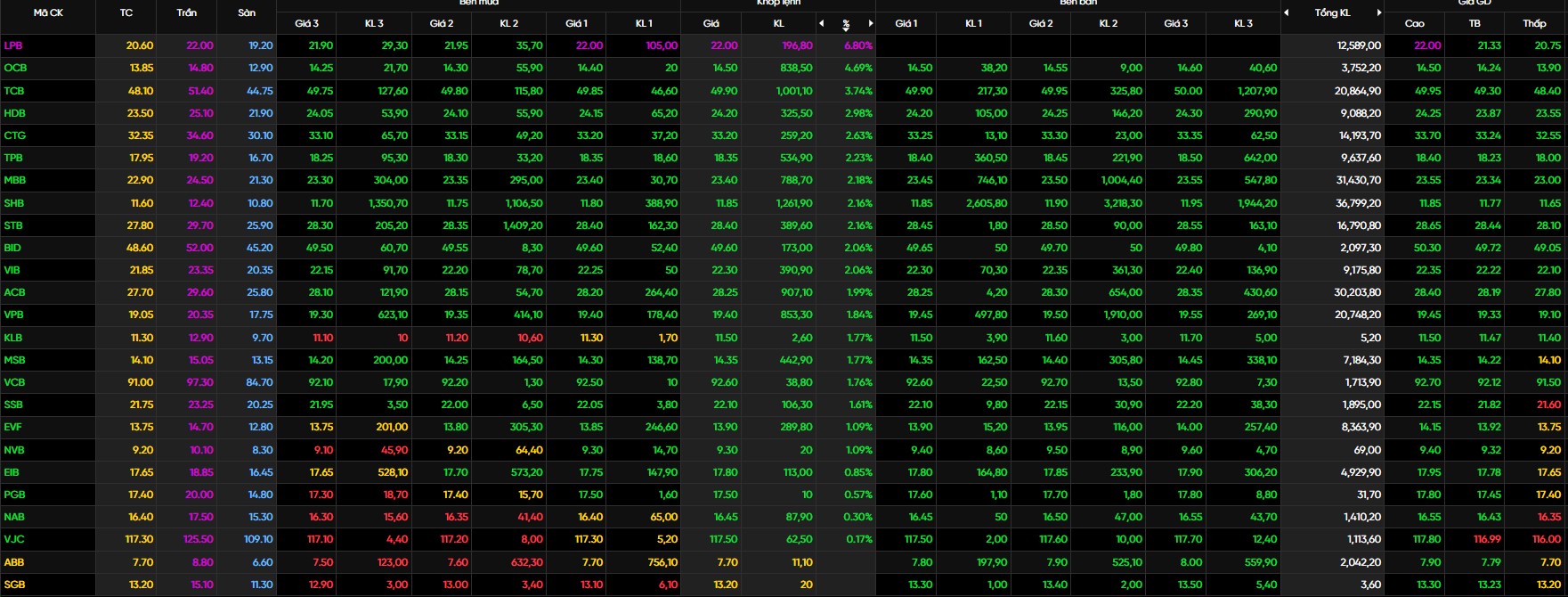Image resolution: width=1568 pixels, height=597 pixels.
Task: Click the right arrow next to Tổng KL
Action: tap(1379, 12)
